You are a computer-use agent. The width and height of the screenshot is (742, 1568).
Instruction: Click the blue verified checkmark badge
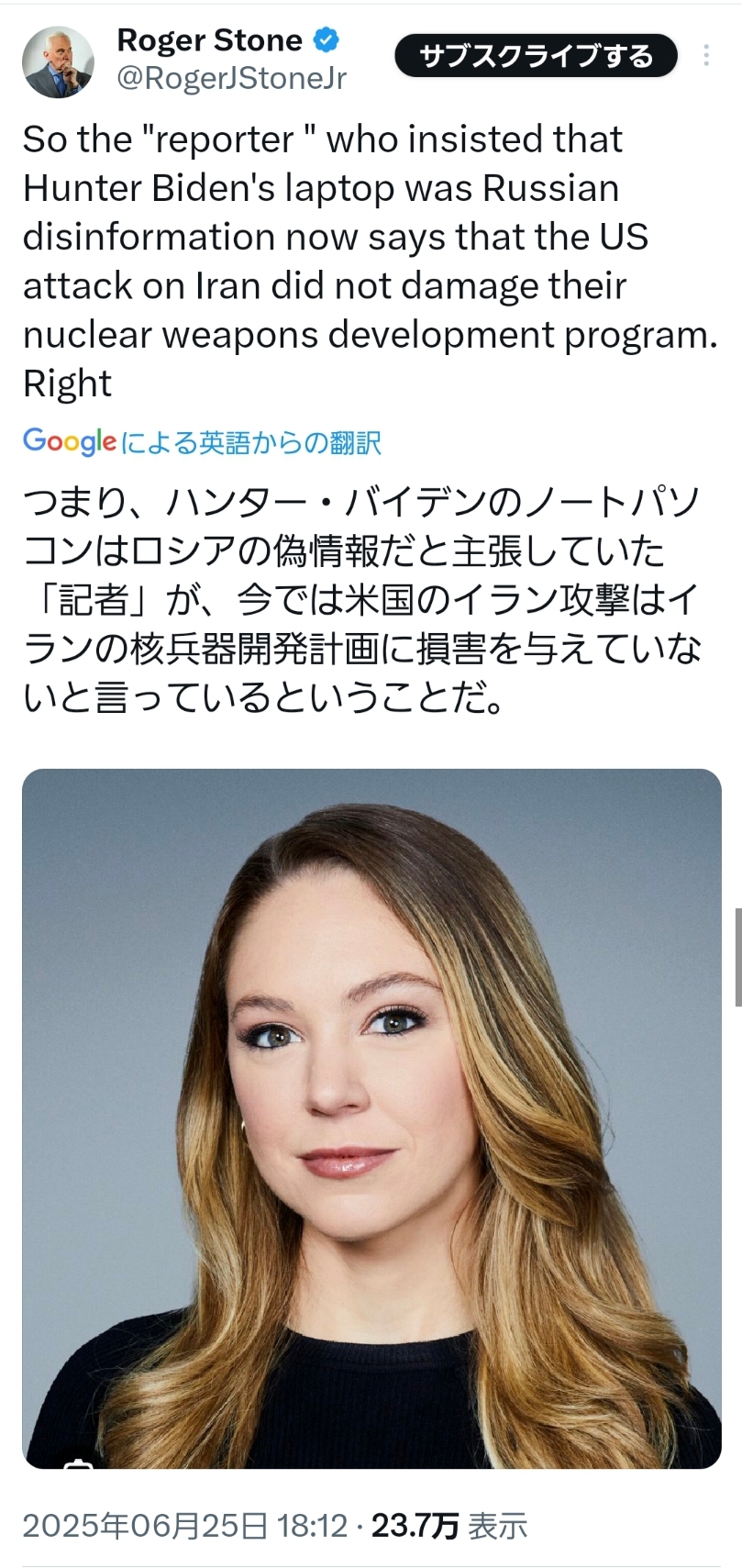click(x=327, y=39)
